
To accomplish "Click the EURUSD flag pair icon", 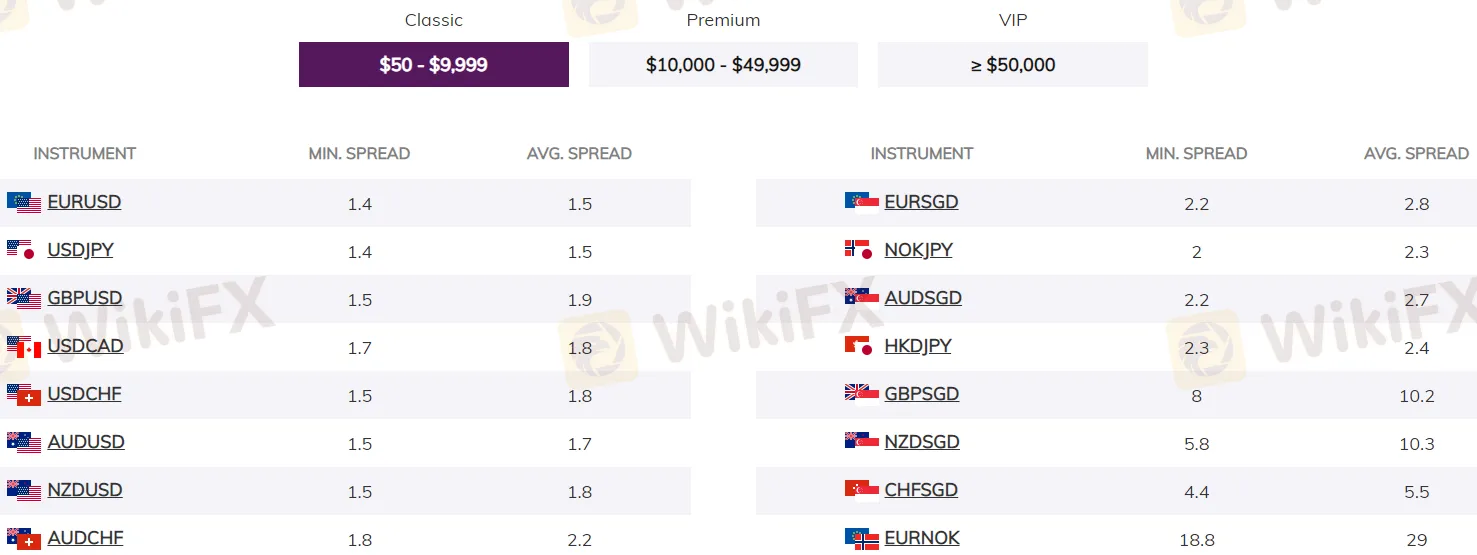I will pyautogui.click(x=24, y=203).
